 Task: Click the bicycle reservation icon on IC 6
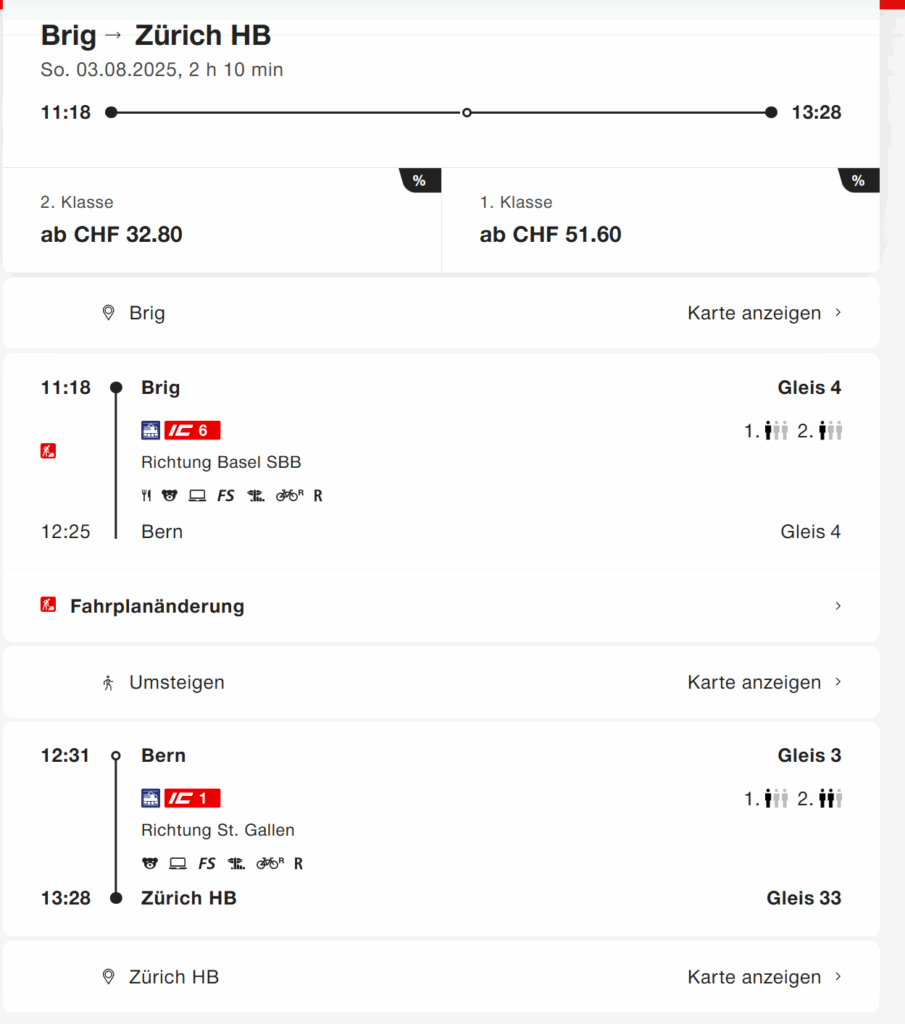coord(289,496)
